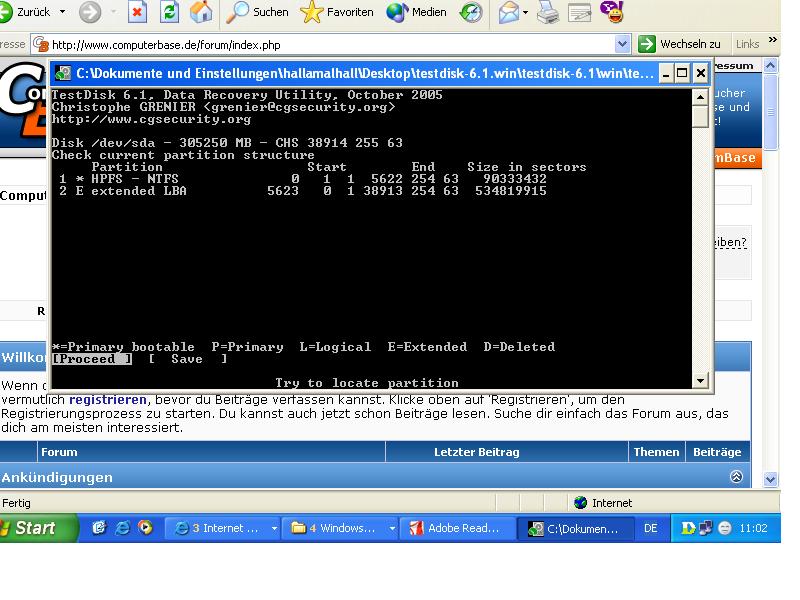Click console scrollbar down arrow
Screen dimensions: 800x600
click(701, 380)
